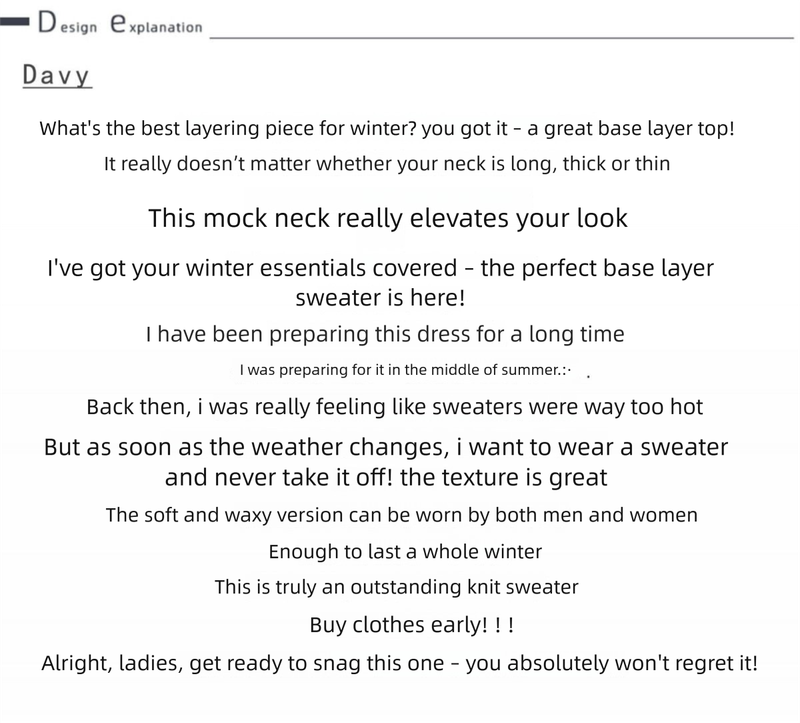Click the word "Design" in the header
Viewport: 800px width, 723px height.
pyautogui.click(x=67, y=24)
